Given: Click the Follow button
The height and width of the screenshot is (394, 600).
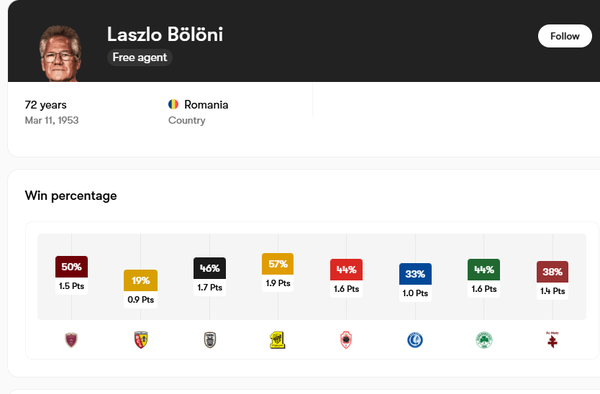Looking at the screenshot, I should click(x=565, y=36).
